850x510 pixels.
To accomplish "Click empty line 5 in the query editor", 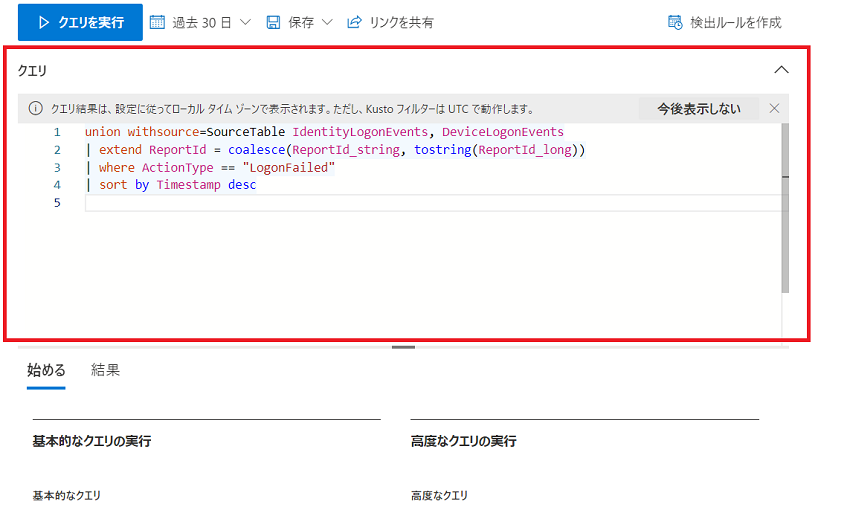I will pos(434,203).
